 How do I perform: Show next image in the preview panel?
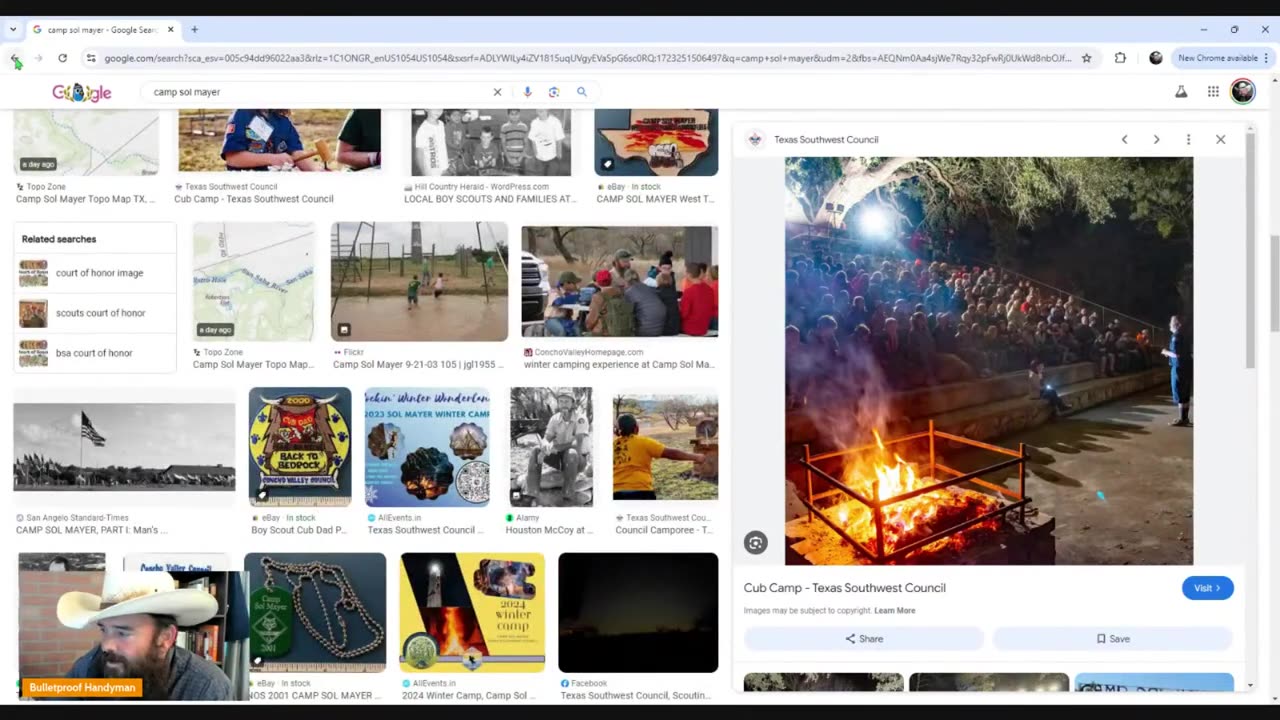(x=1156, y=140)
